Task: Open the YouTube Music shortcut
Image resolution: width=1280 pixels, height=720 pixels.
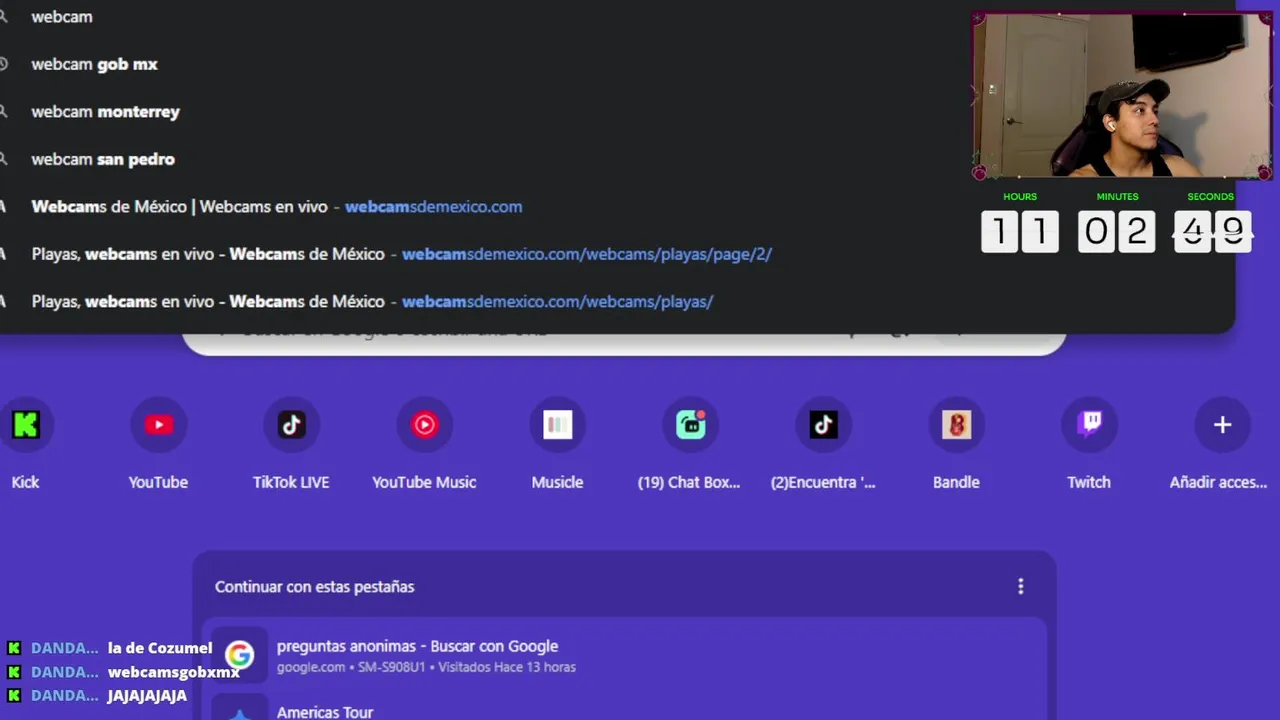Action: click(x=424, y=425)
